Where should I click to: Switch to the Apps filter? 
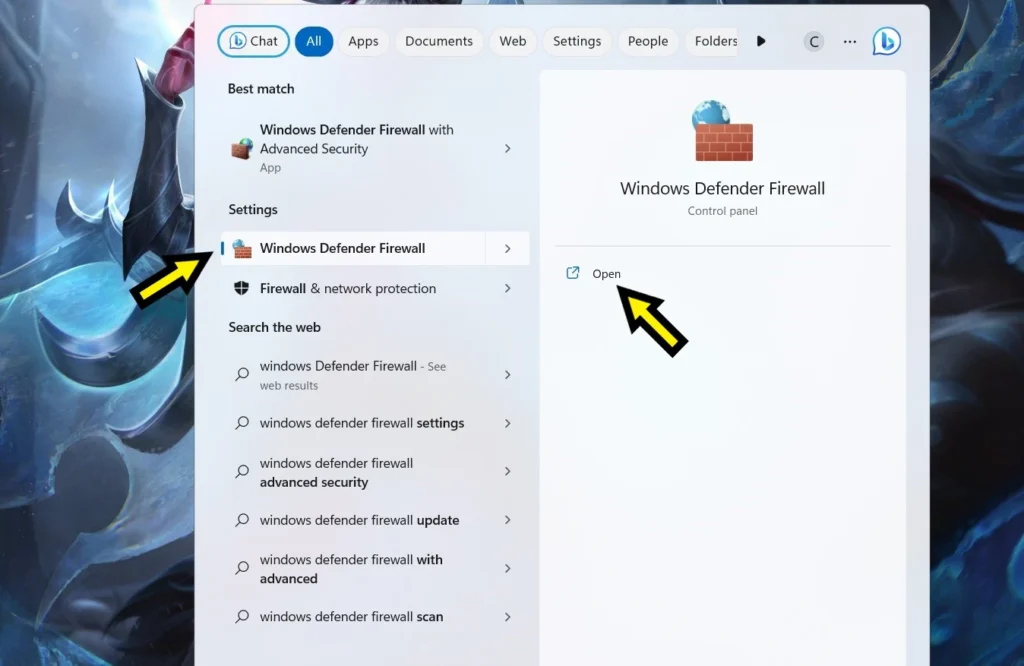(363, 41)
